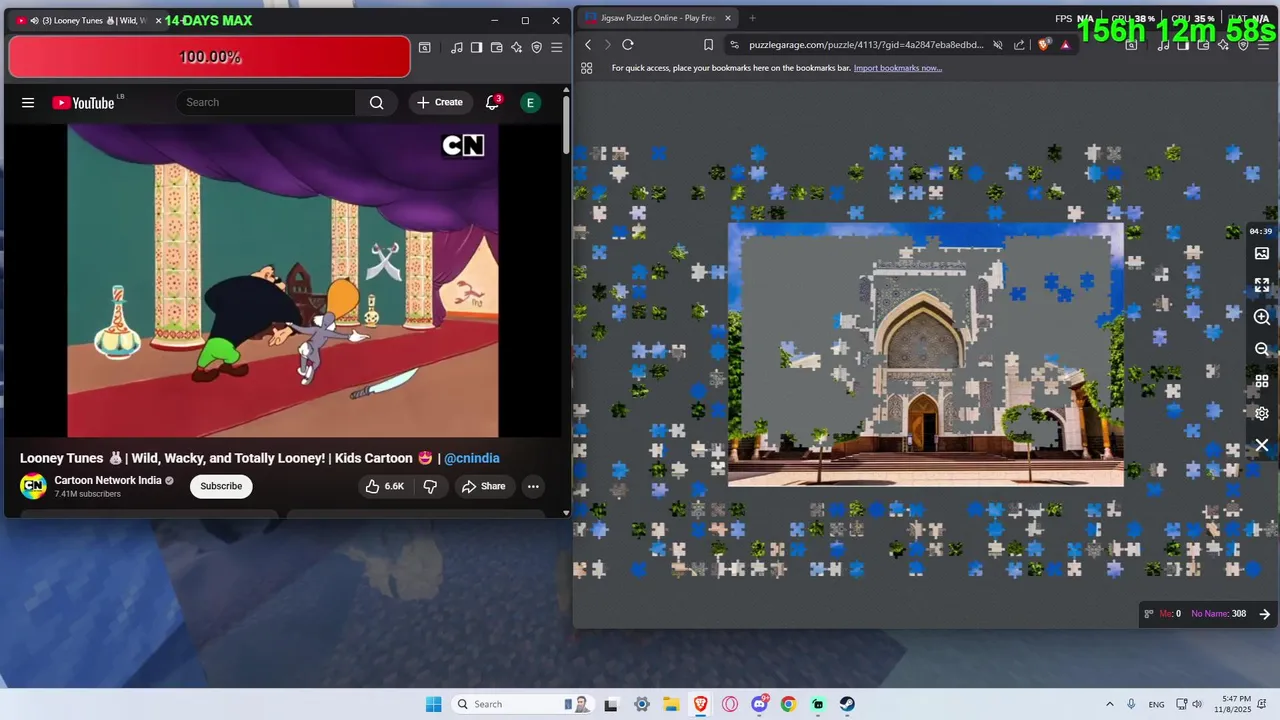Open Leo AI in YouTube window toolbar
This screenshot has width=1280, height=720.
click(517, 47)
